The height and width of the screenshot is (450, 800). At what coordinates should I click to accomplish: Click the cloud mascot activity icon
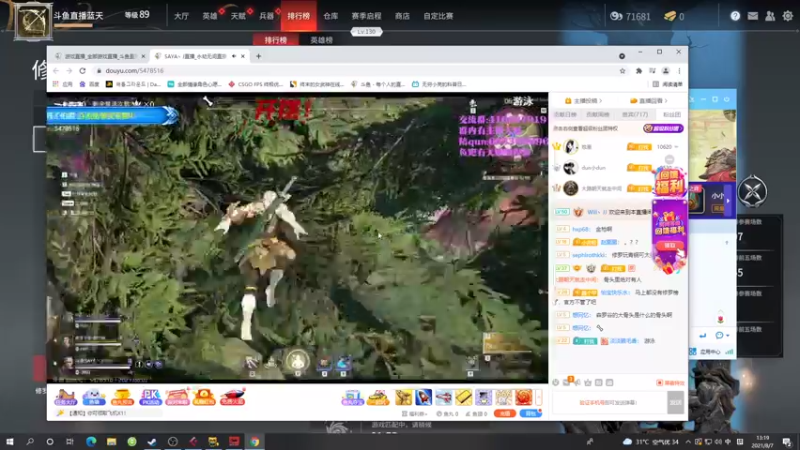coord(94,397)
